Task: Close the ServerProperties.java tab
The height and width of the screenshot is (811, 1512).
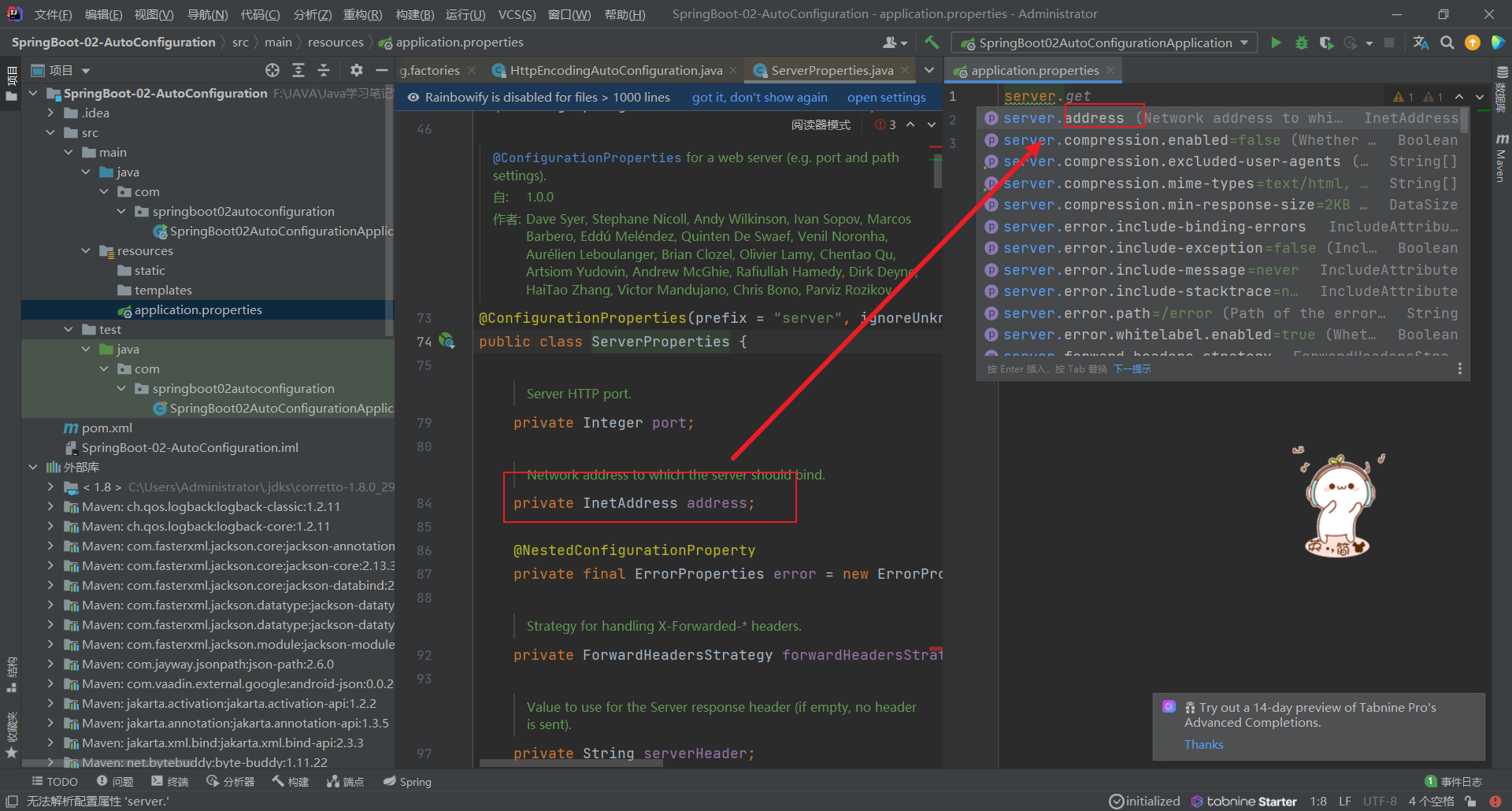Action: 905,70
